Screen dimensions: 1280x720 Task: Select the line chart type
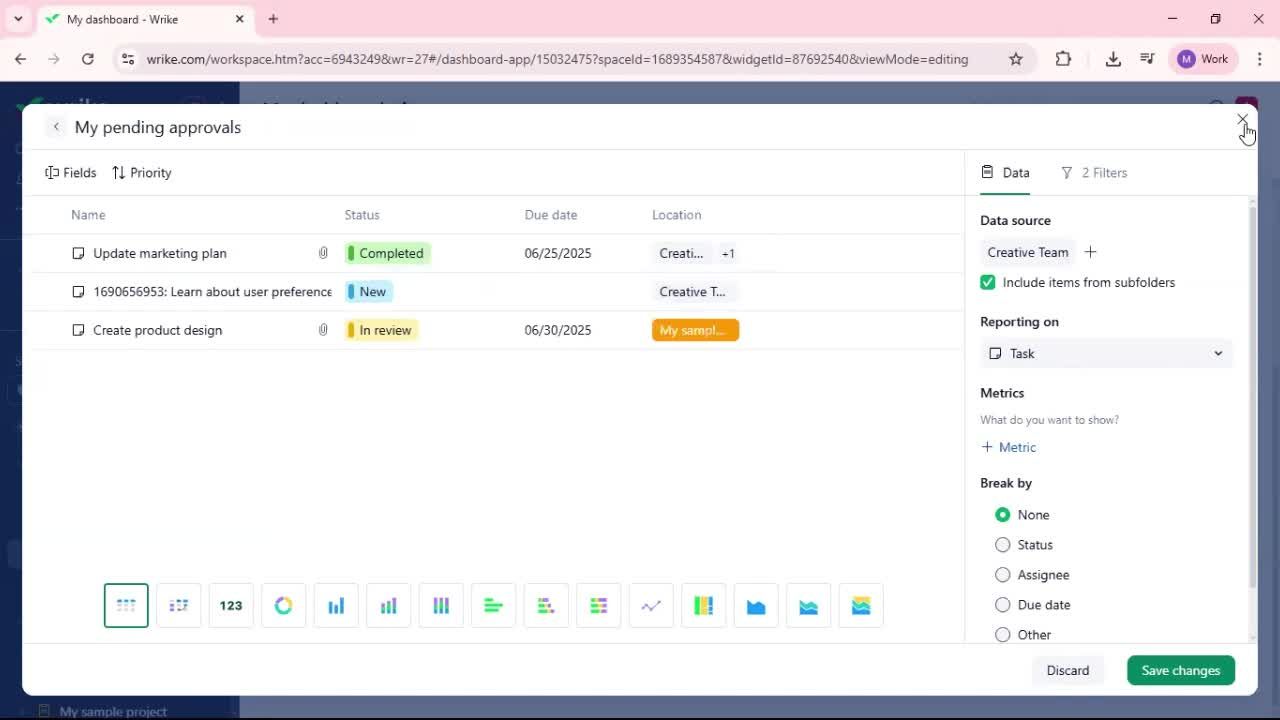(651, 606)
